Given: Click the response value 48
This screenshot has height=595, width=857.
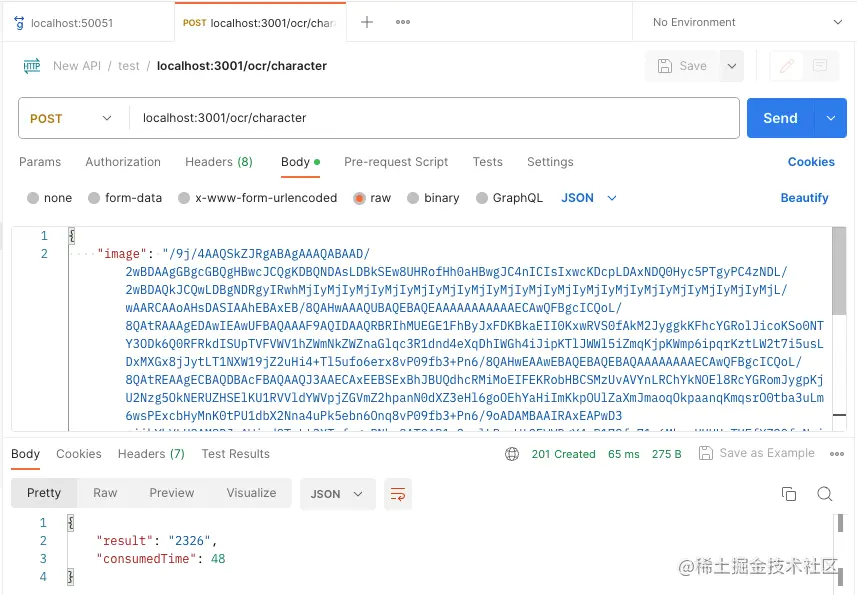Looking at the screenshot, I should click(218, 558).
